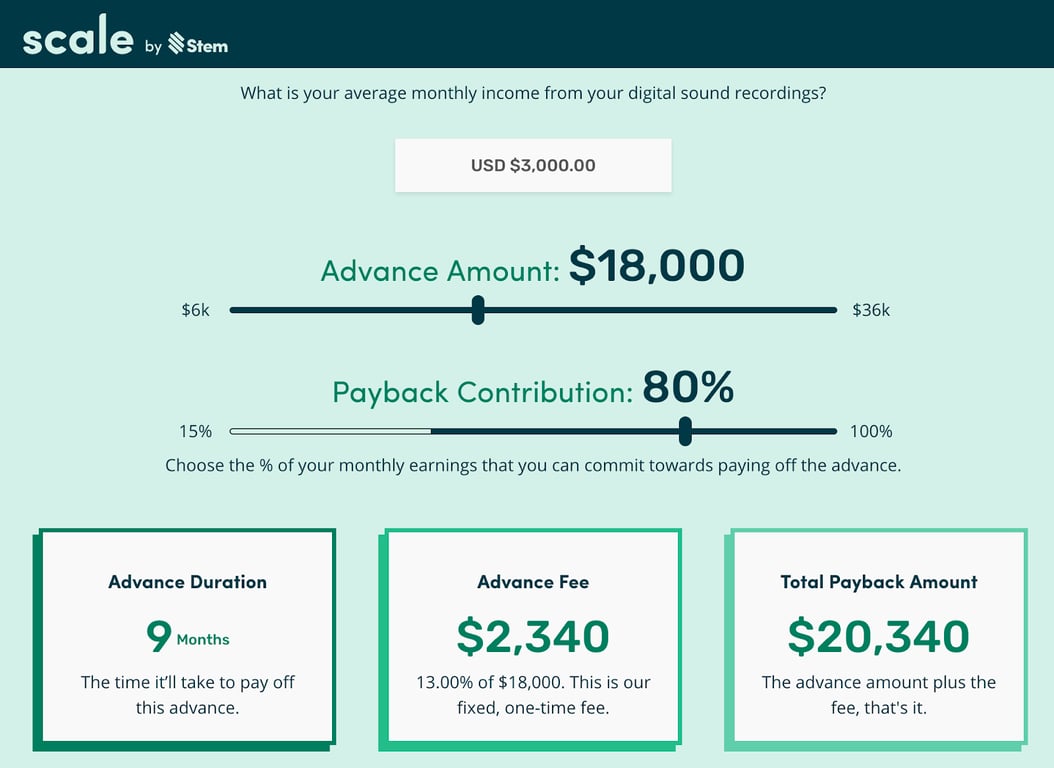This screenshot has width=1054, height=768.
Task: Click the 9 Months duration value
Action: point(187,637)
